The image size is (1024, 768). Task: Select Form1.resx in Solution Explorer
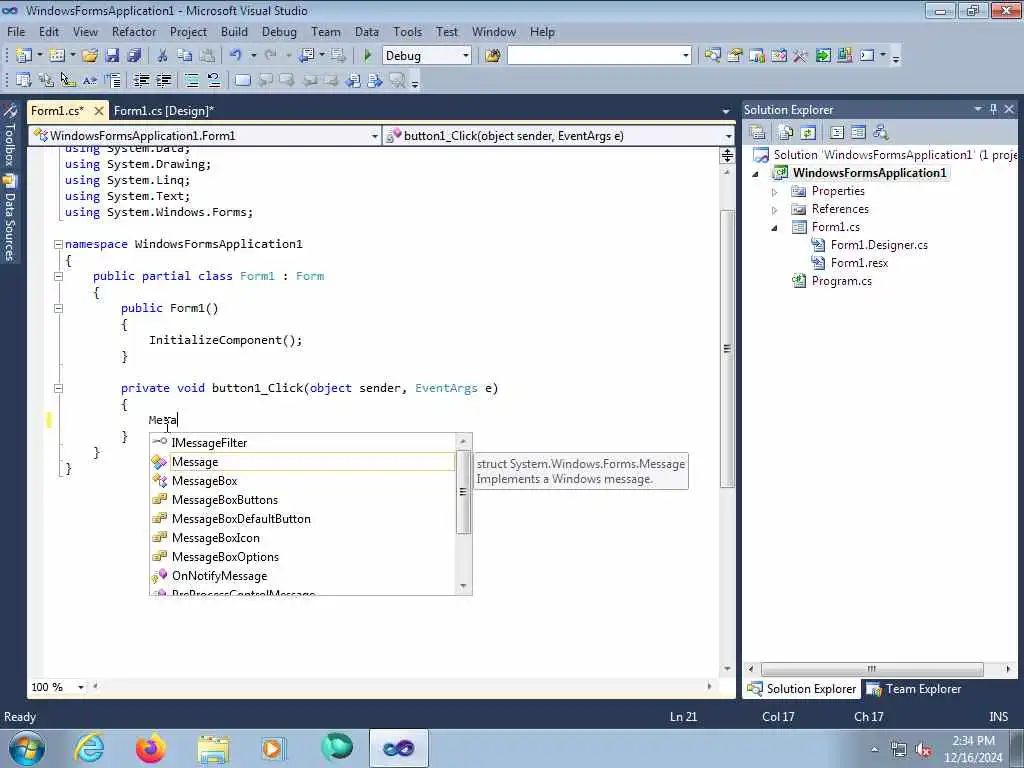click(859, 263)
